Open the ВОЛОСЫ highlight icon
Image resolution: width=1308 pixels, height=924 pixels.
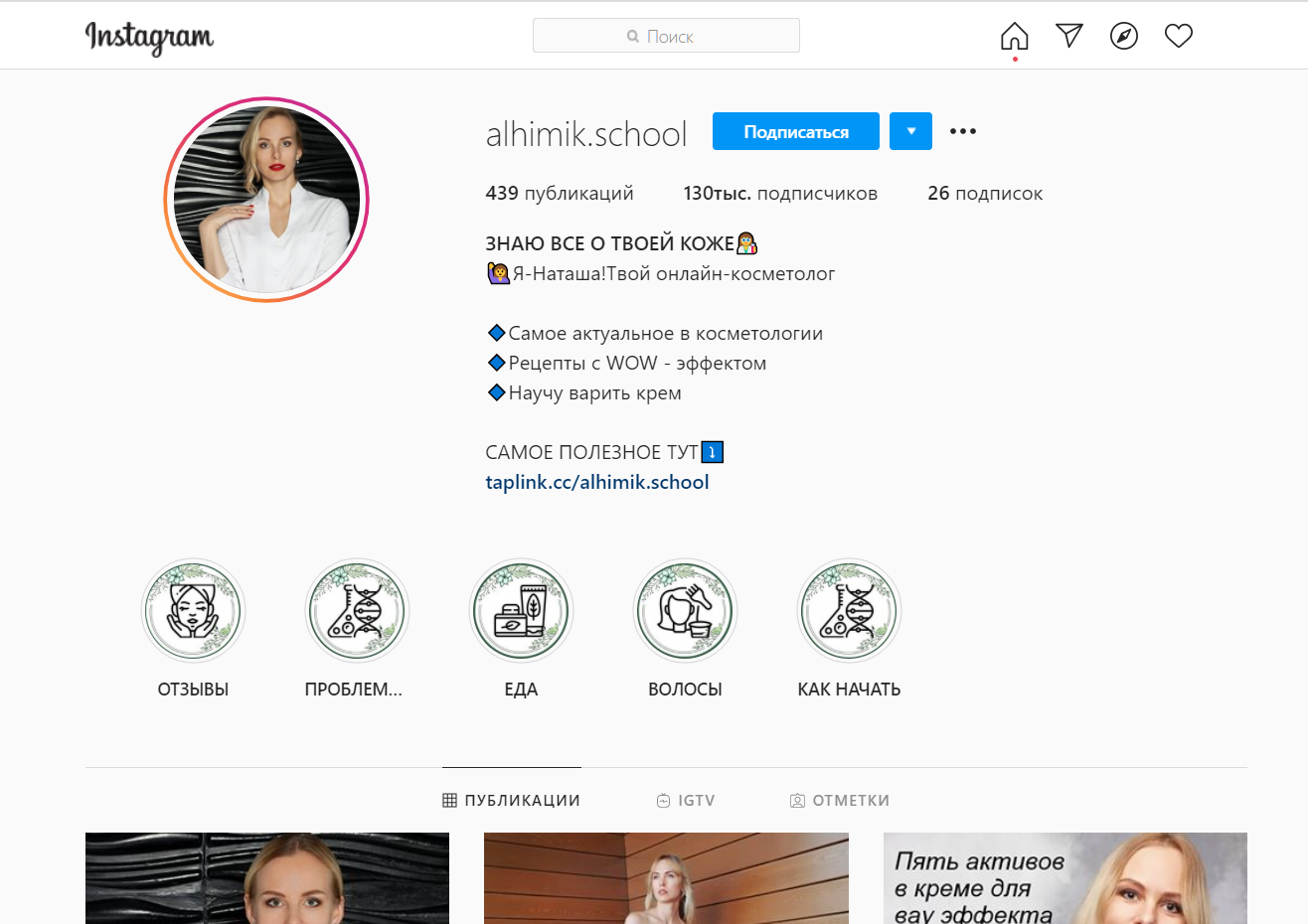(x=685, y=610)
